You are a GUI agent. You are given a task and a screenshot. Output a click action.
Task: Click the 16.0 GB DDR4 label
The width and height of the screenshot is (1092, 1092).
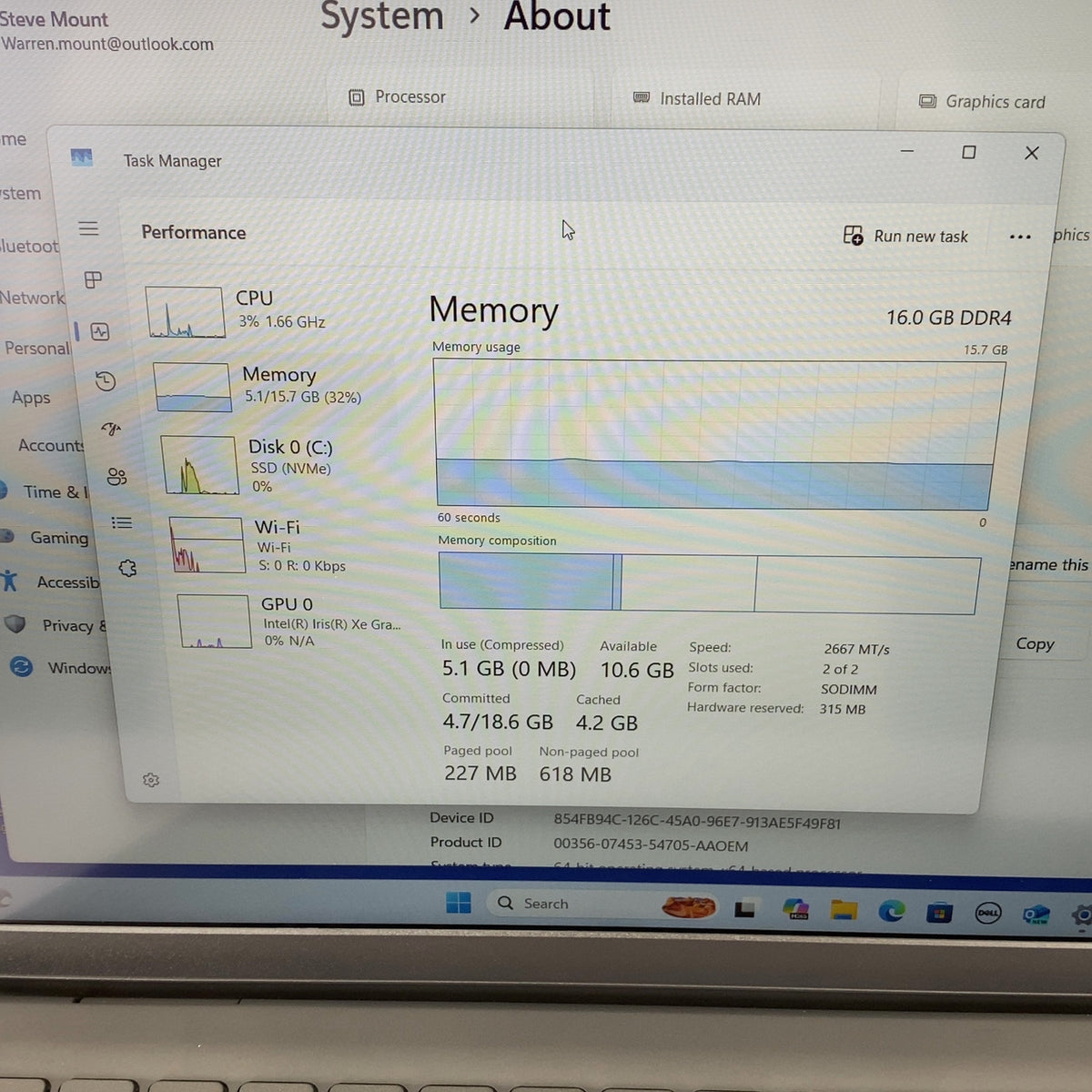point(948,318)
